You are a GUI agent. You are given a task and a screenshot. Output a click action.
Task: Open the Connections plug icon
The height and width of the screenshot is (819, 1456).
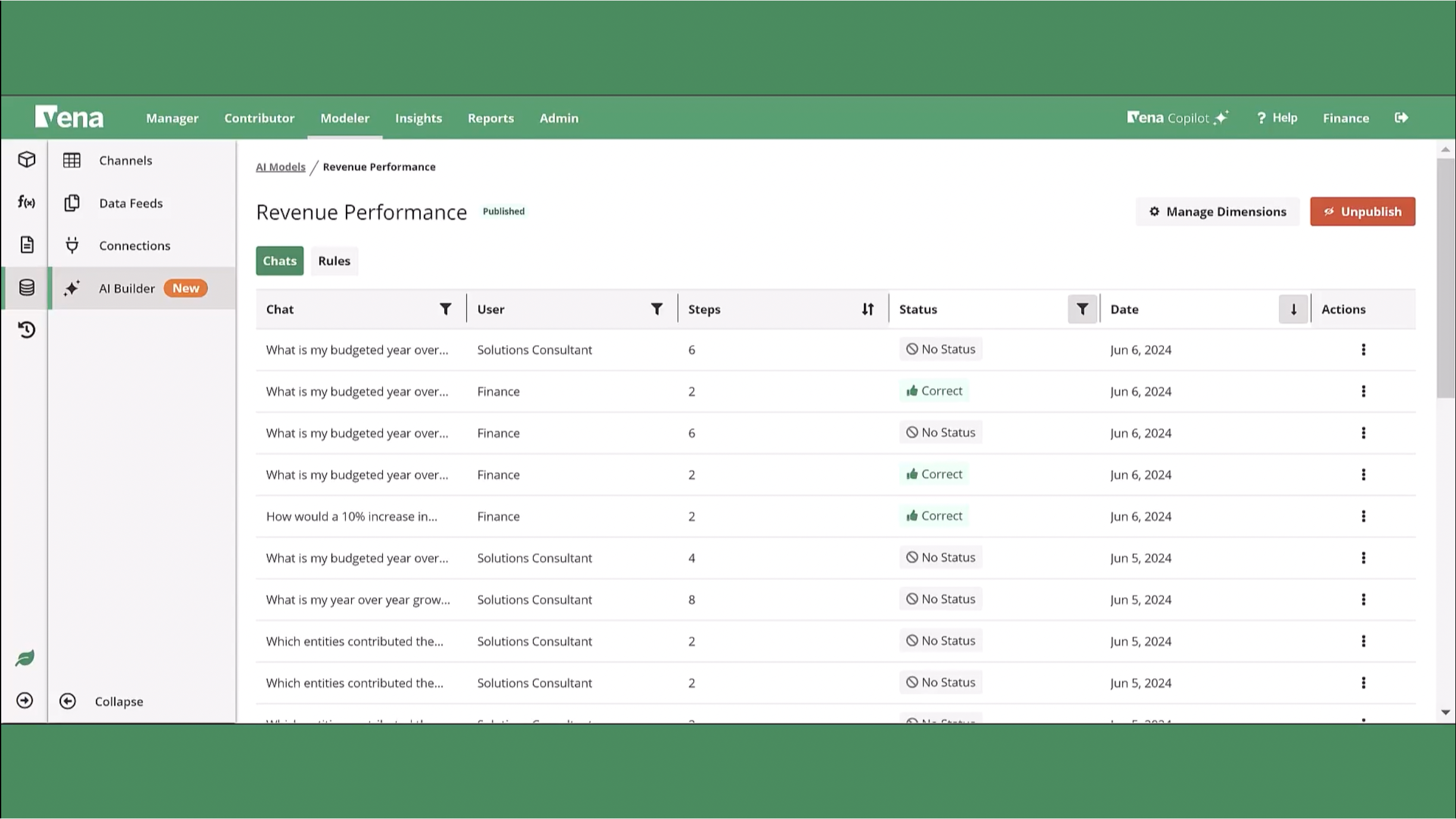pos(72,245)
